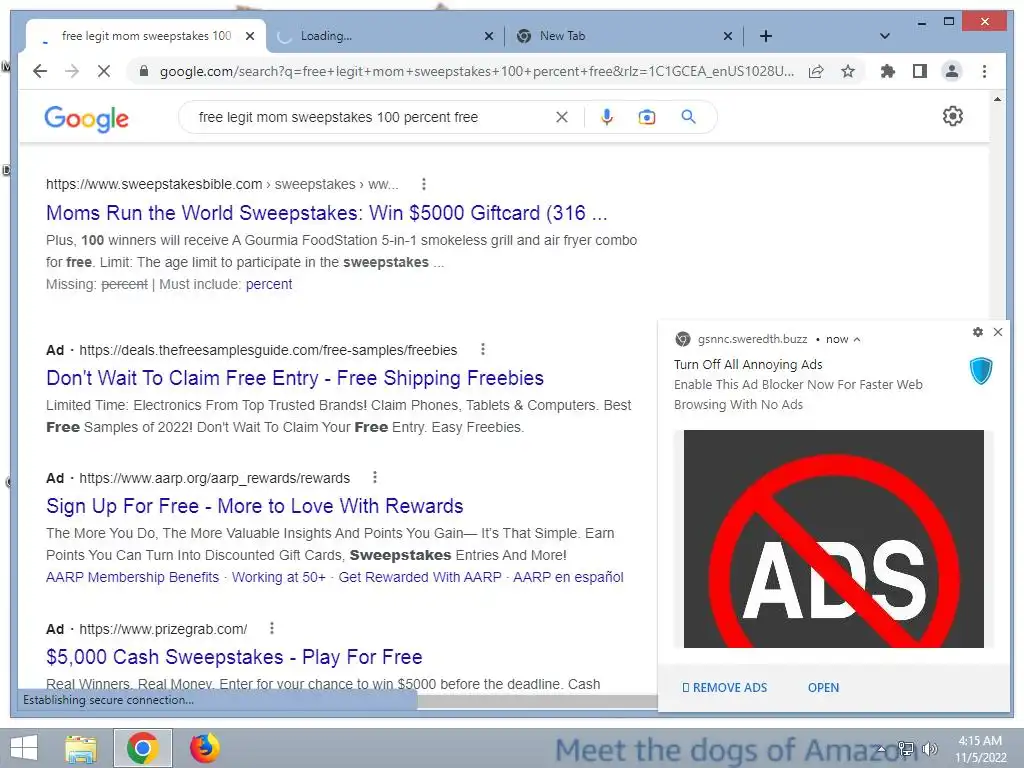Go back using the browser back arrow
Viewport: 1024px width, 768px height.
pos(40,71)
